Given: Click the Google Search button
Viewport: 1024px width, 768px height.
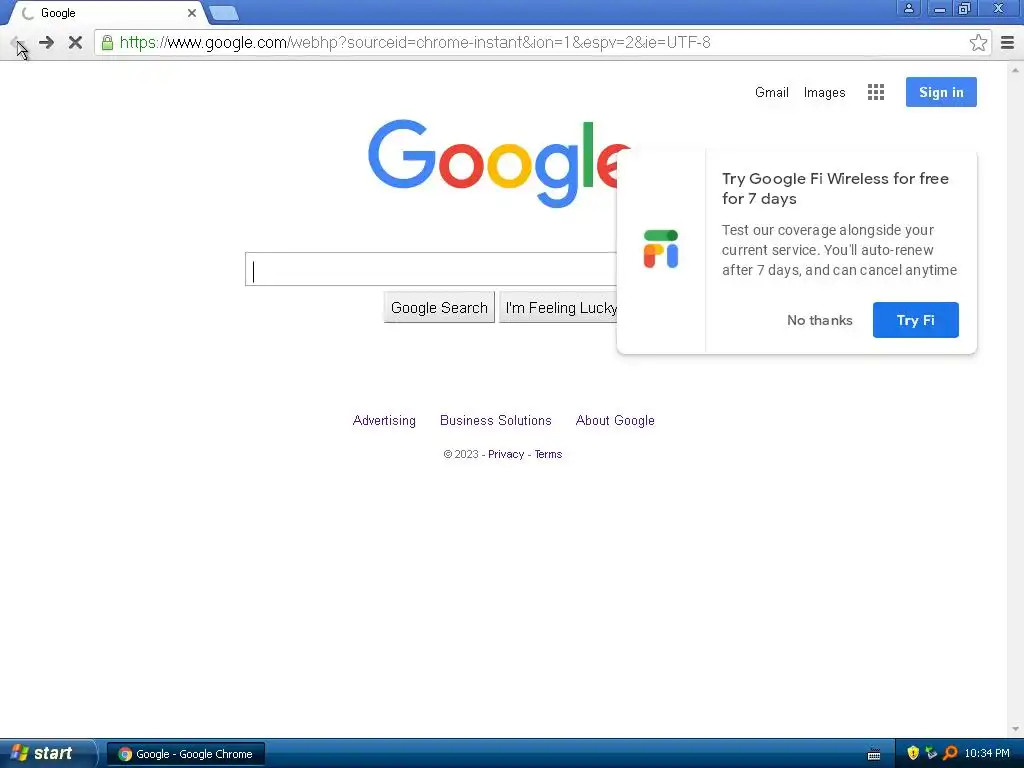Looking at the screenshot, I should pyautogui.click(x=439, y=308).
